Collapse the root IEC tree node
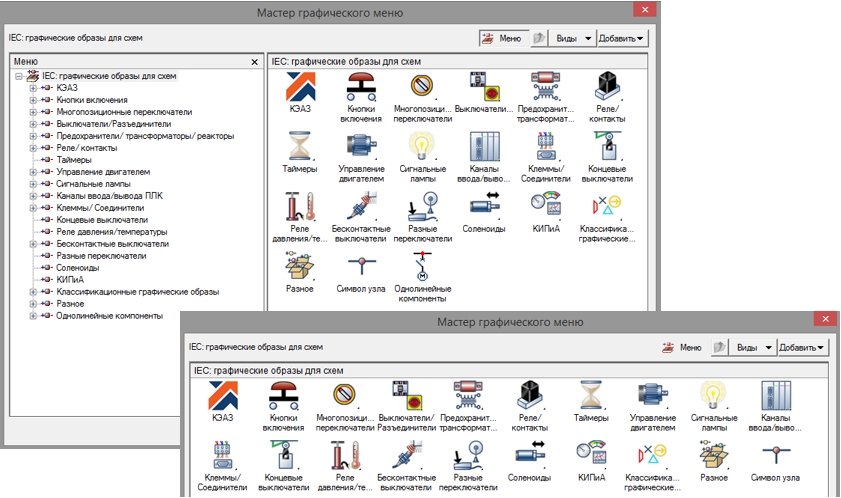The width and height of the screenshot is (841, 498). click(19, 76)
